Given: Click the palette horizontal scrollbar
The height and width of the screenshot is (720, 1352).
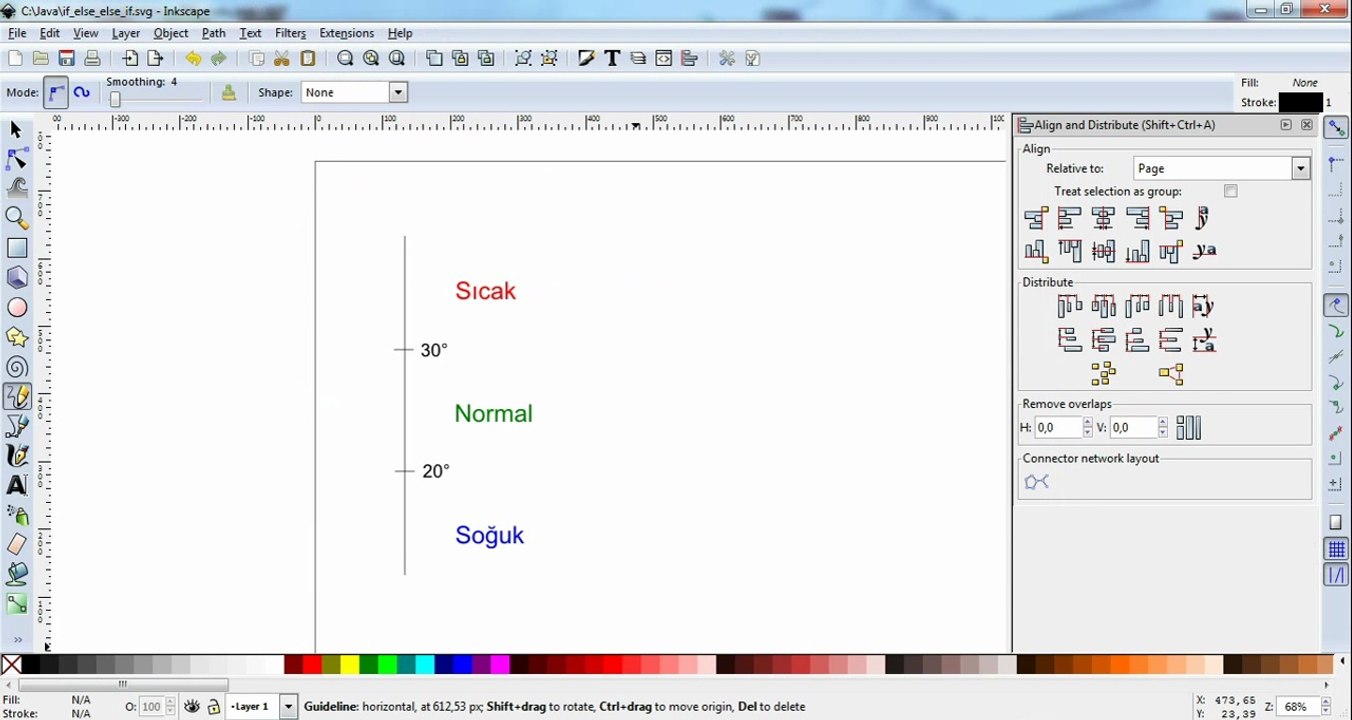Looking at the screenshot, I should [x=123, y=685].
